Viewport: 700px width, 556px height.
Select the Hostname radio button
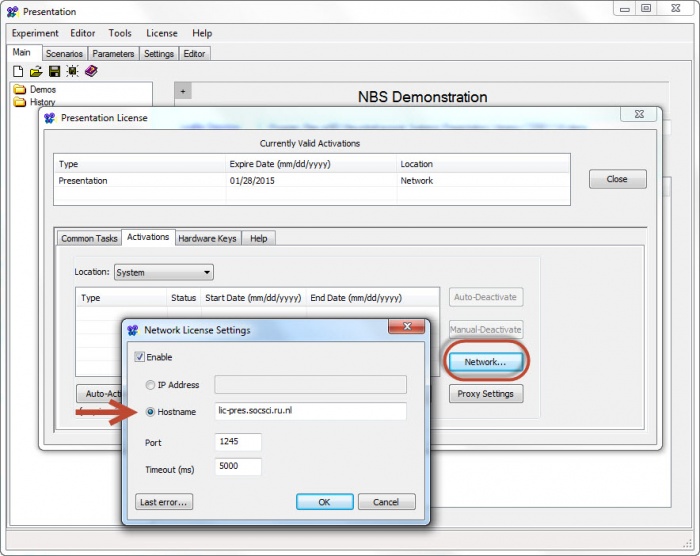[151, 412]
